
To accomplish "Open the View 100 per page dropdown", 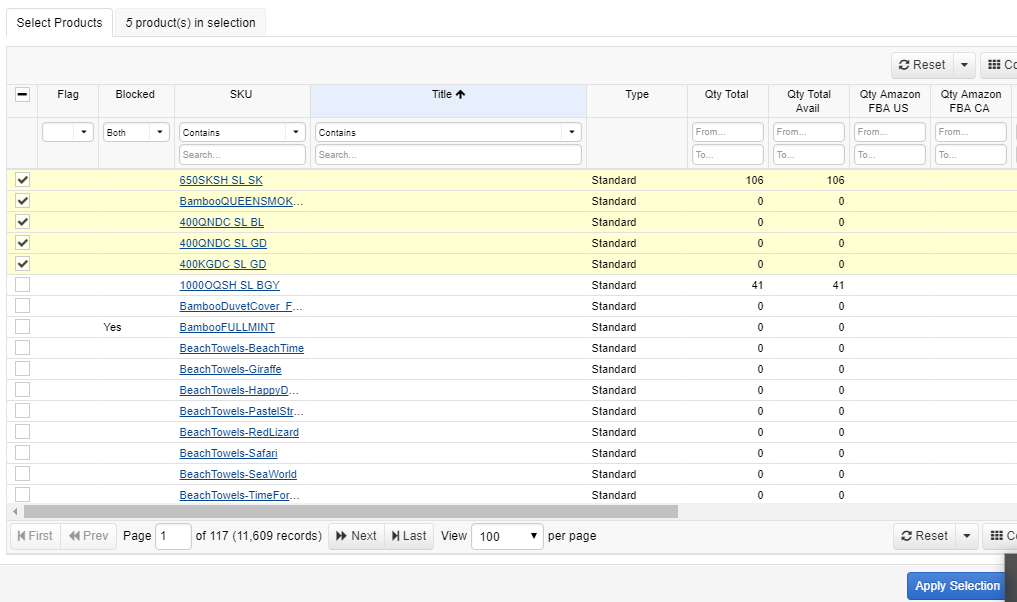I will pos(507,536).
